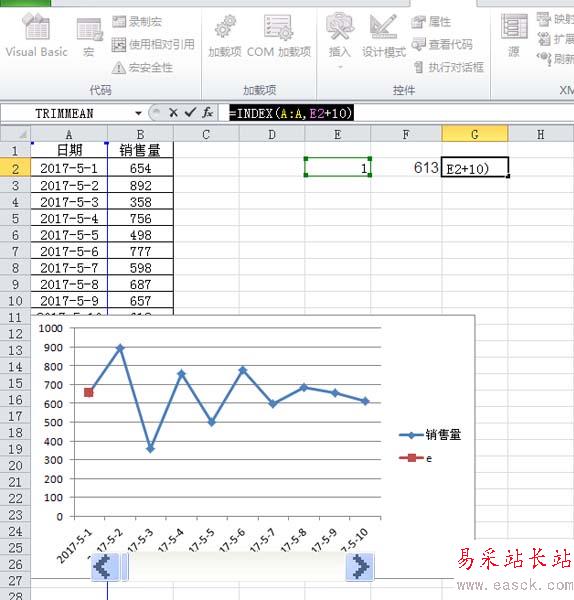Select row 1 header
Screen dimensions: 574x600
click(x=15, y=150)
